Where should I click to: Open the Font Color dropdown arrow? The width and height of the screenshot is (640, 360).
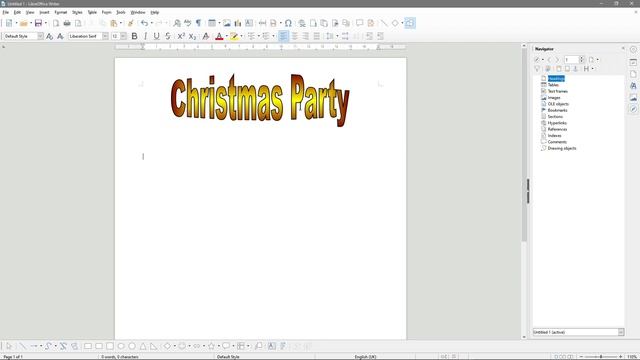pos(227,36)
